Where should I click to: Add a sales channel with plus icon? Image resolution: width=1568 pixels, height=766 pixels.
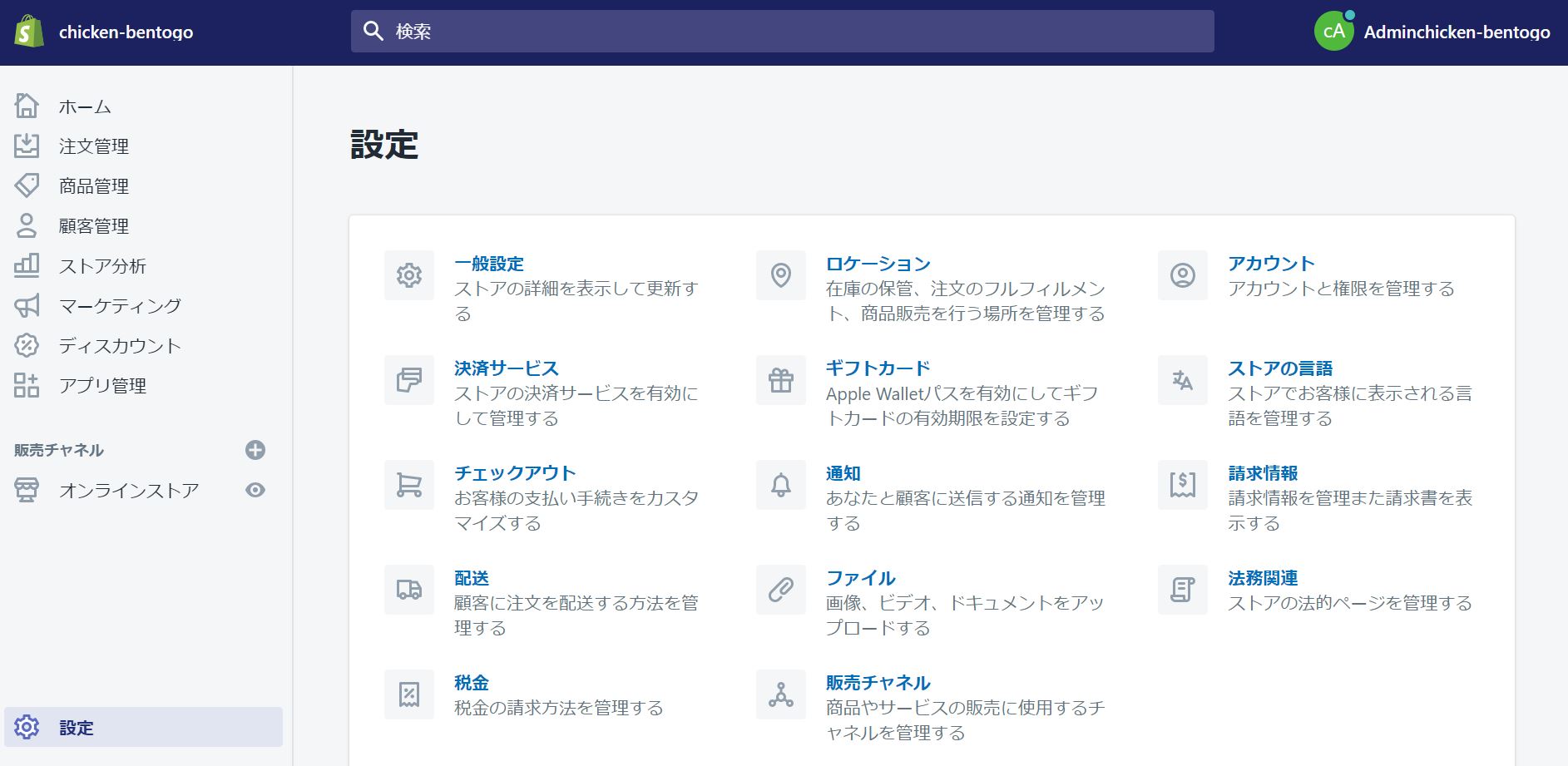pyautogui.click(x=255, y=450)
